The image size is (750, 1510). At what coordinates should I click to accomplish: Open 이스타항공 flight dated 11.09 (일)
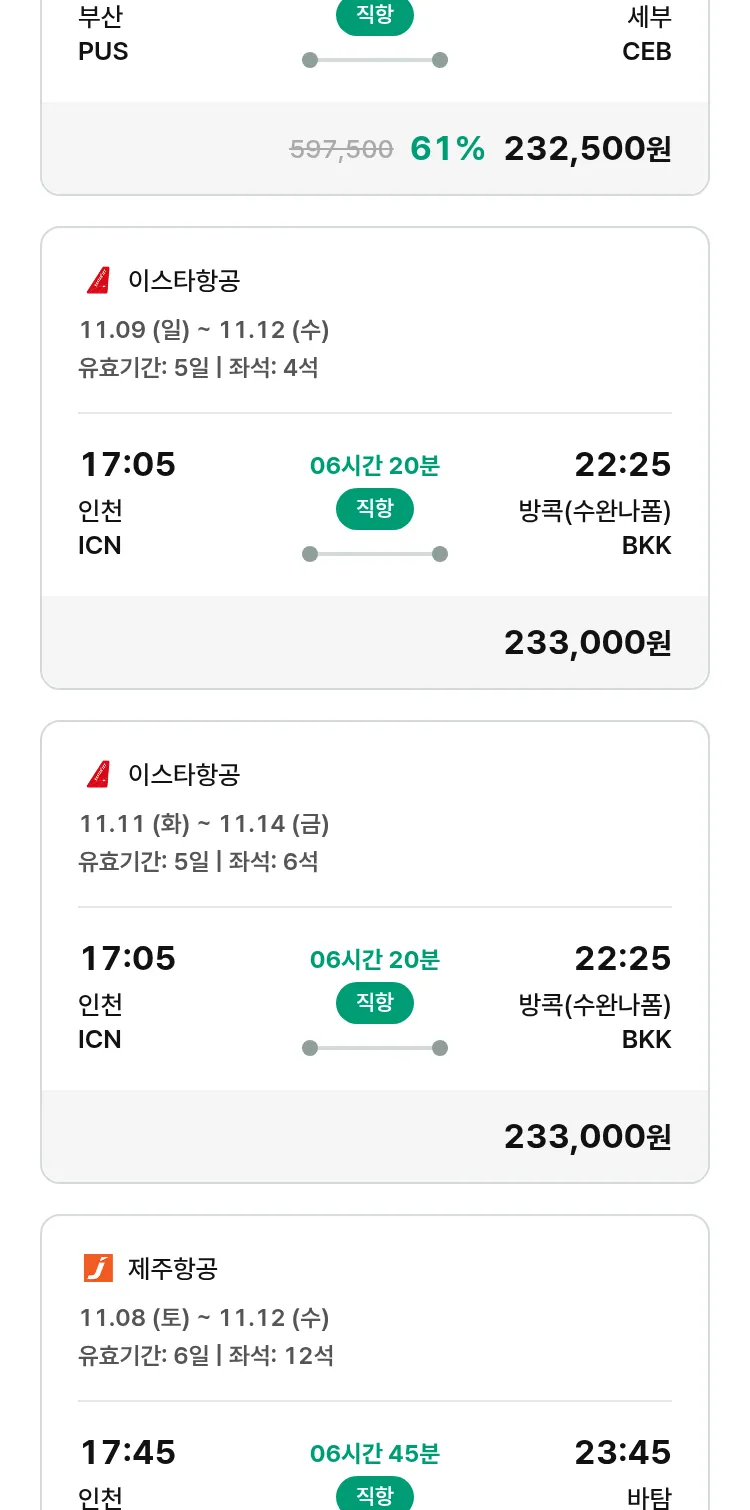184,281
